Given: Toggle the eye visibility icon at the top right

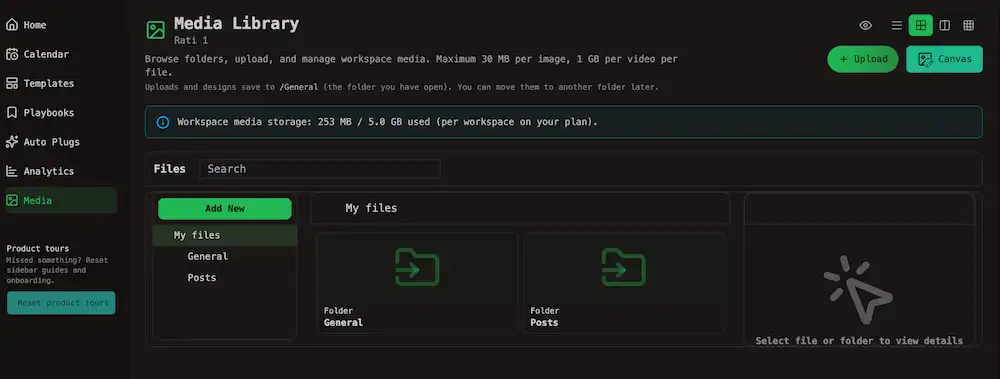Looking at the screenshot, I should pos(865,26).
